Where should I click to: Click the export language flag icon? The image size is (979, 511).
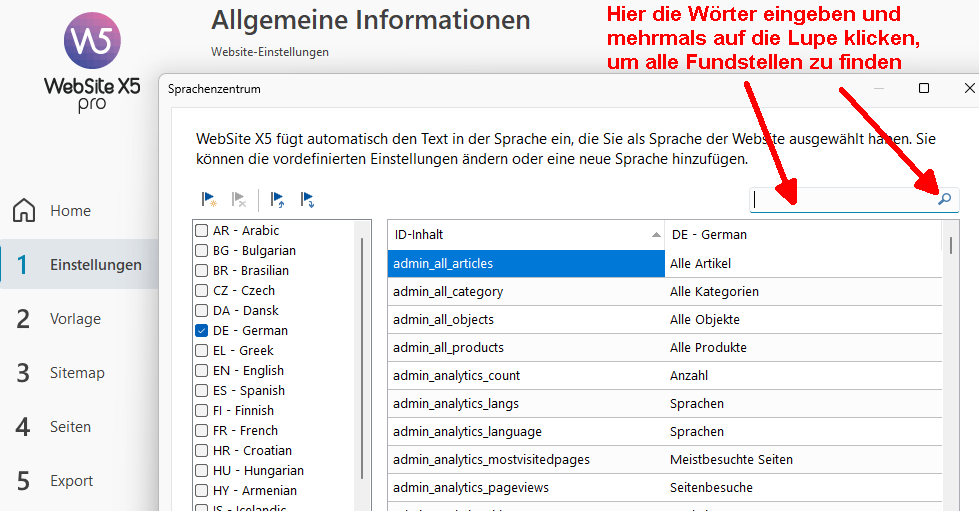coord(308,200)
